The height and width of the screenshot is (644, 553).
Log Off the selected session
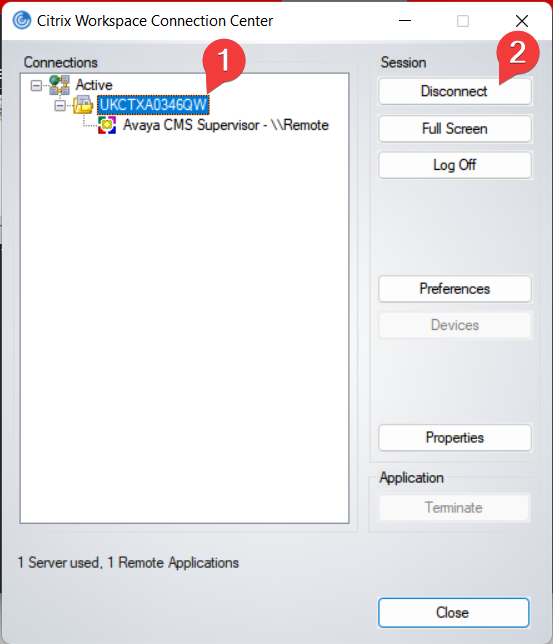pyautogui.click(x=454, y=165)
